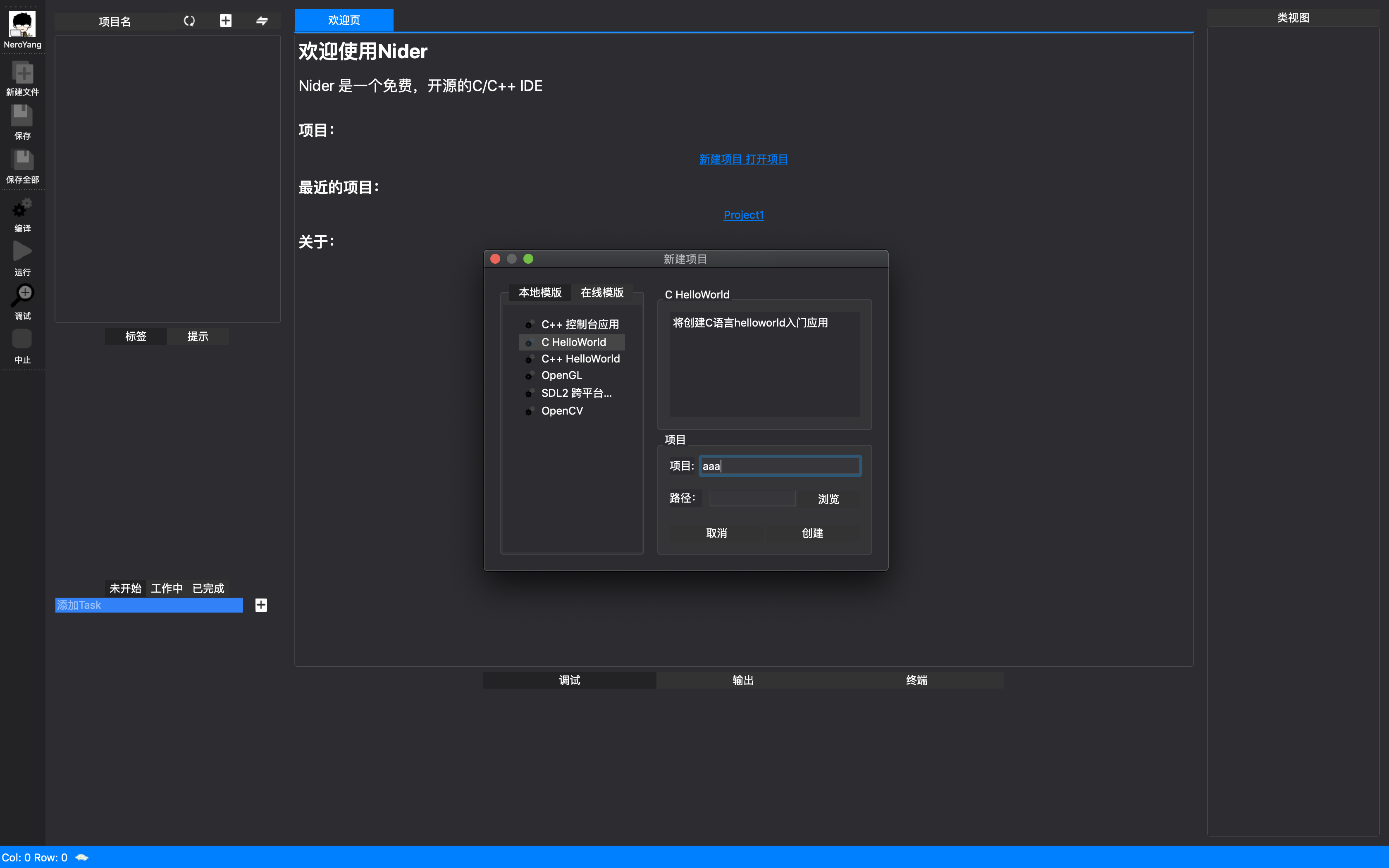Select the OpenCV template

562,411
